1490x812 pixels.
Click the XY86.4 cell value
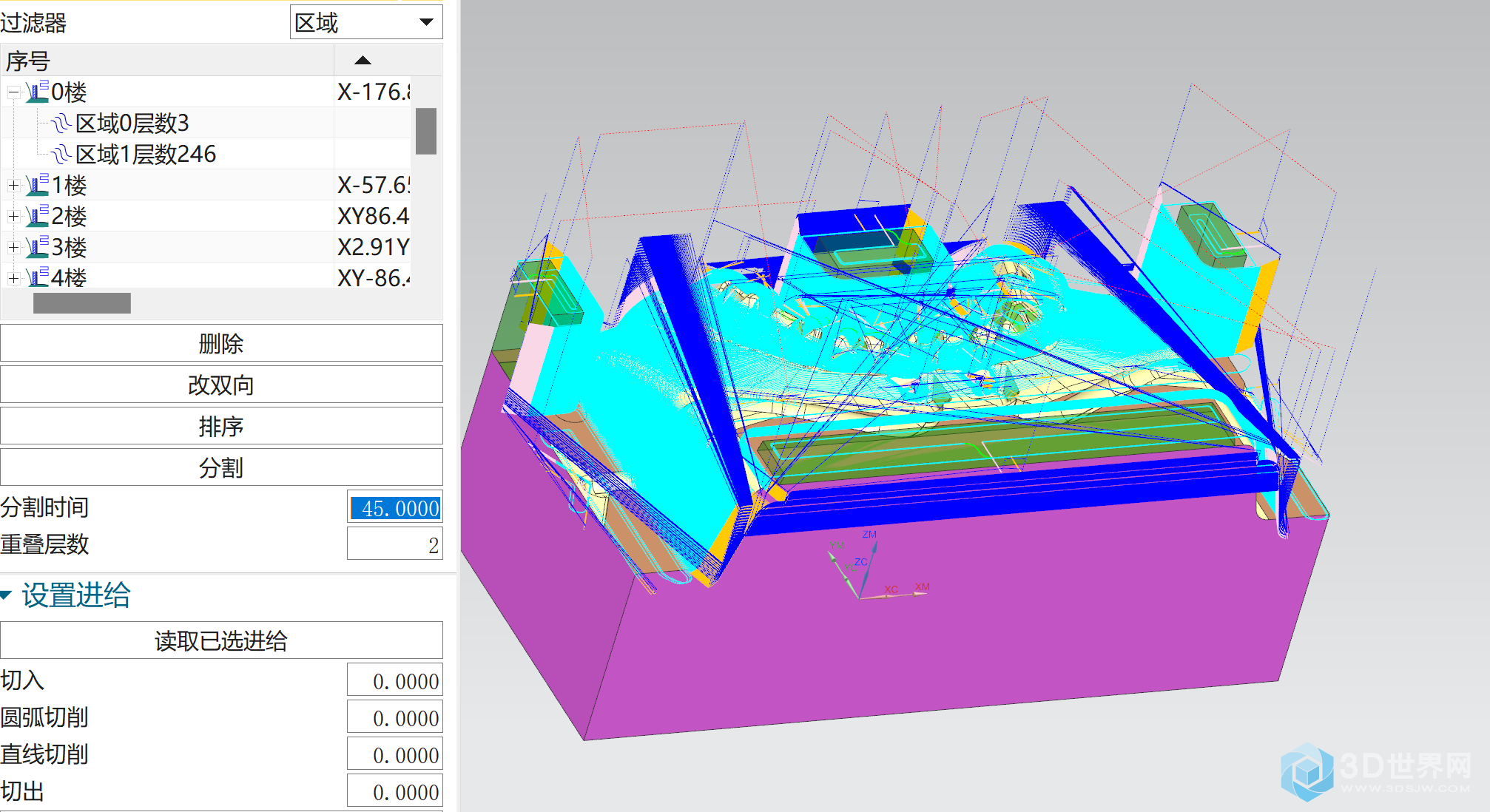(x=374, y=216)
